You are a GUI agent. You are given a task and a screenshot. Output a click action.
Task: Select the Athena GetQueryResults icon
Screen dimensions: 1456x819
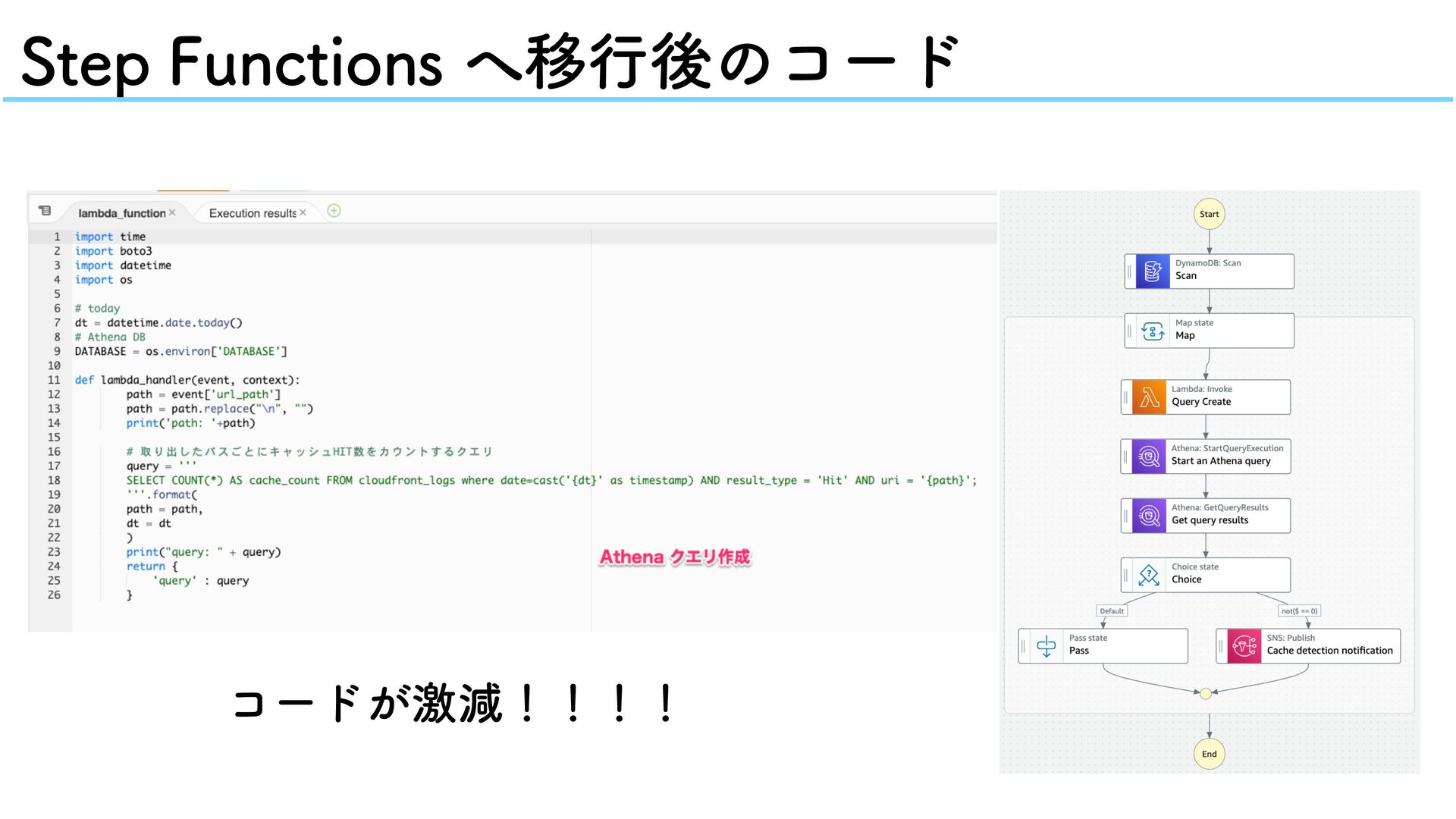1149,516
